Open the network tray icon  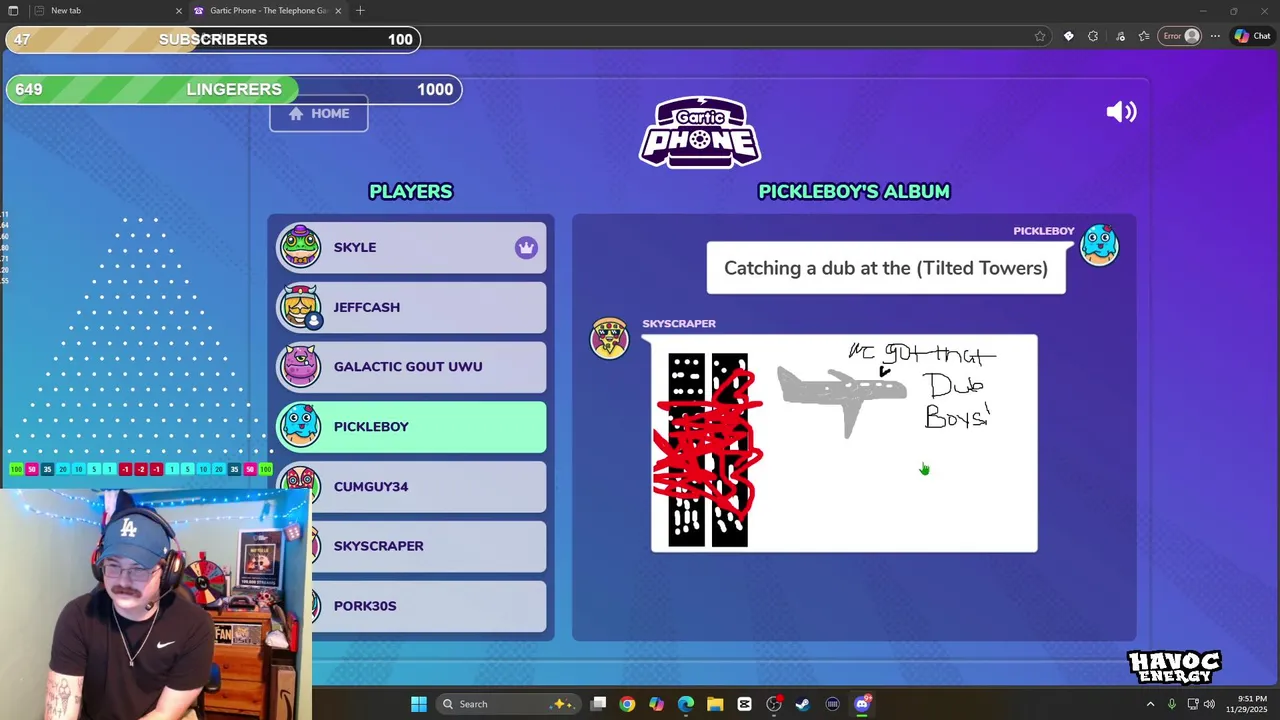coord(1193,704)
